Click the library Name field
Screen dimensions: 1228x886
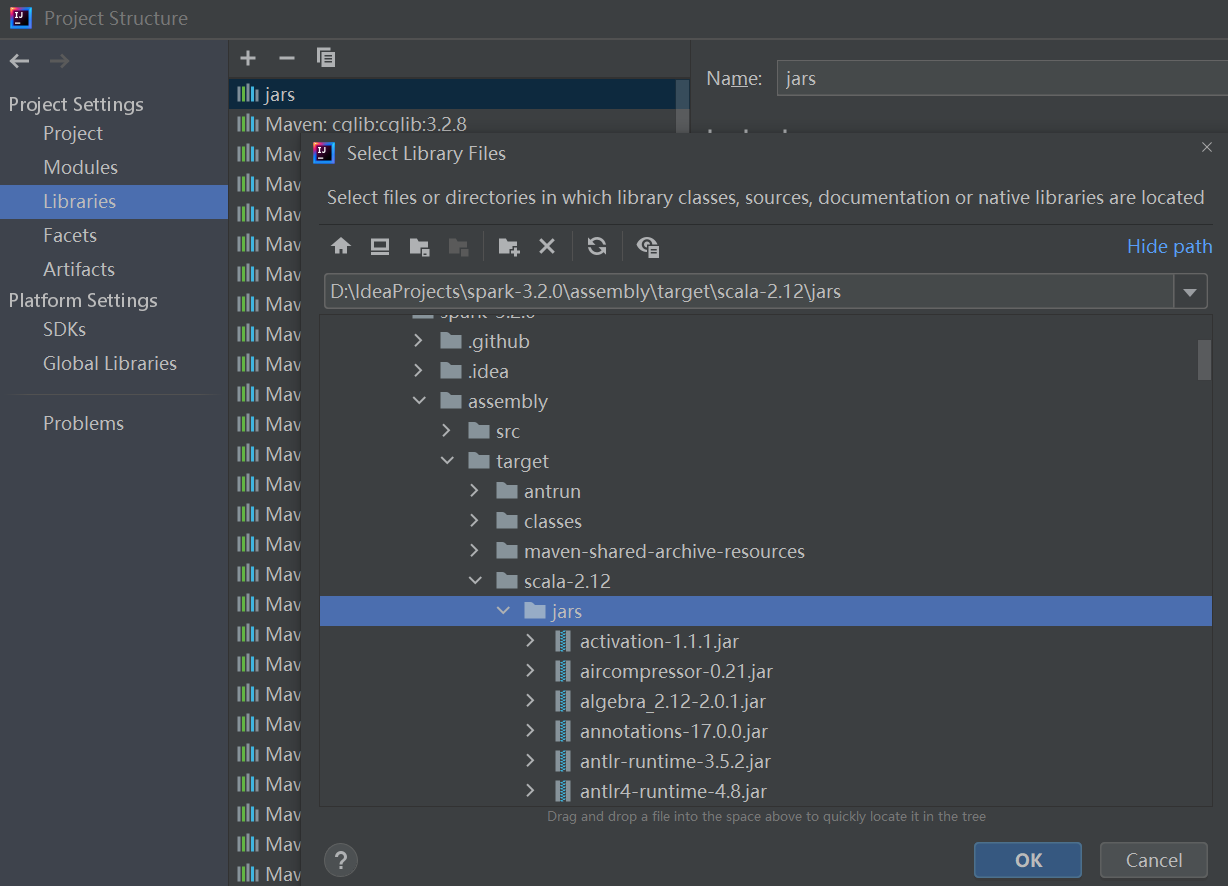[1002, 78]
